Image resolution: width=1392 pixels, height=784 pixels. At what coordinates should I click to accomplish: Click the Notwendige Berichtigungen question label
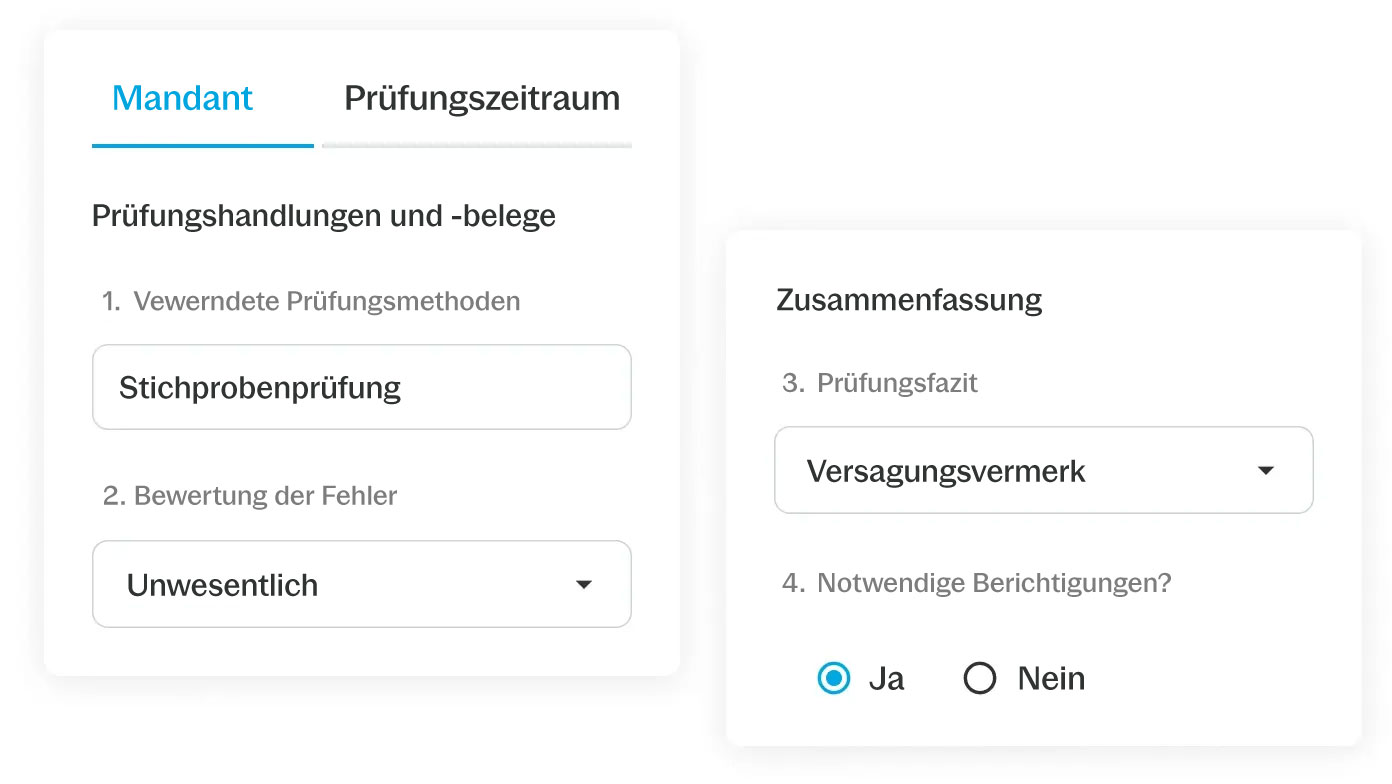(994, 583)
